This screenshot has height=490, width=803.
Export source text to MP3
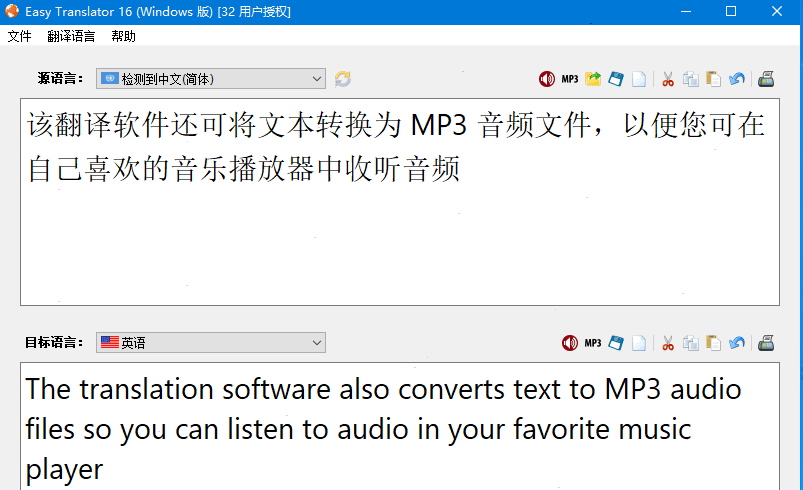tap(569, 79)
